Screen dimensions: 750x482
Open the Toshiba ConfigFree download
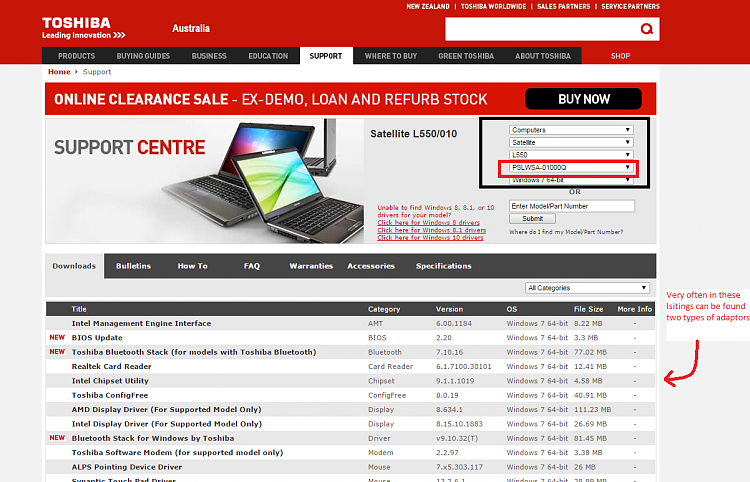(110, 395)
